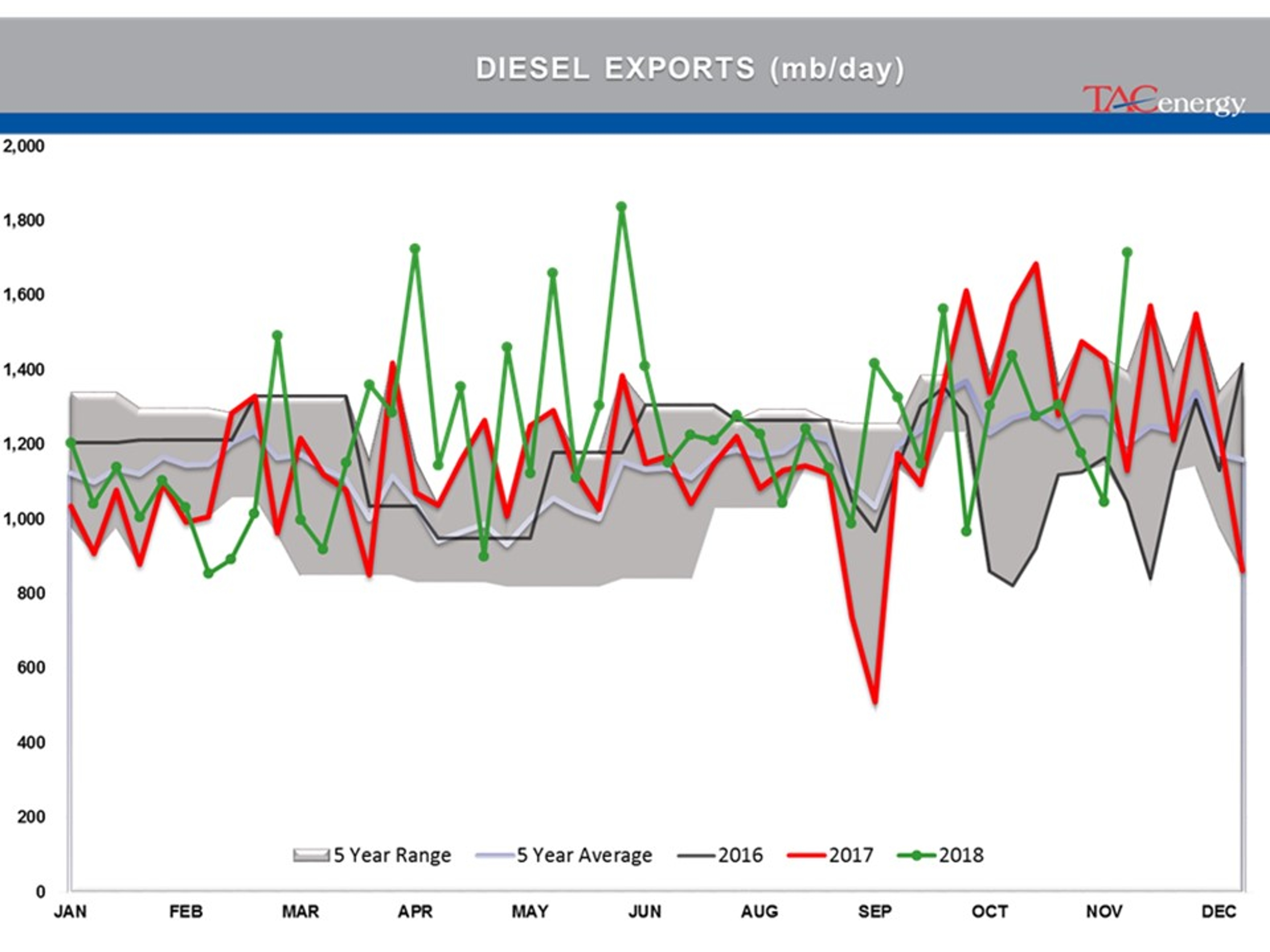
Task: Click the 2018 green peak in early April
Action: click(415, 249)
